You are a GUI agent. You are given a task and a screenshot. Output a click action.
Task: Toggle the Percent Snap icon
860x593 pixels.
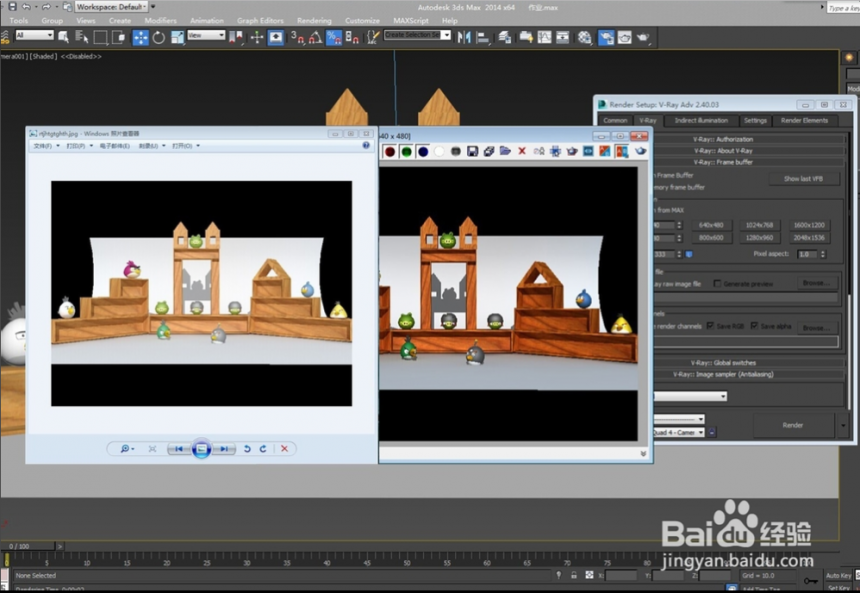click(x=333, y=37)
